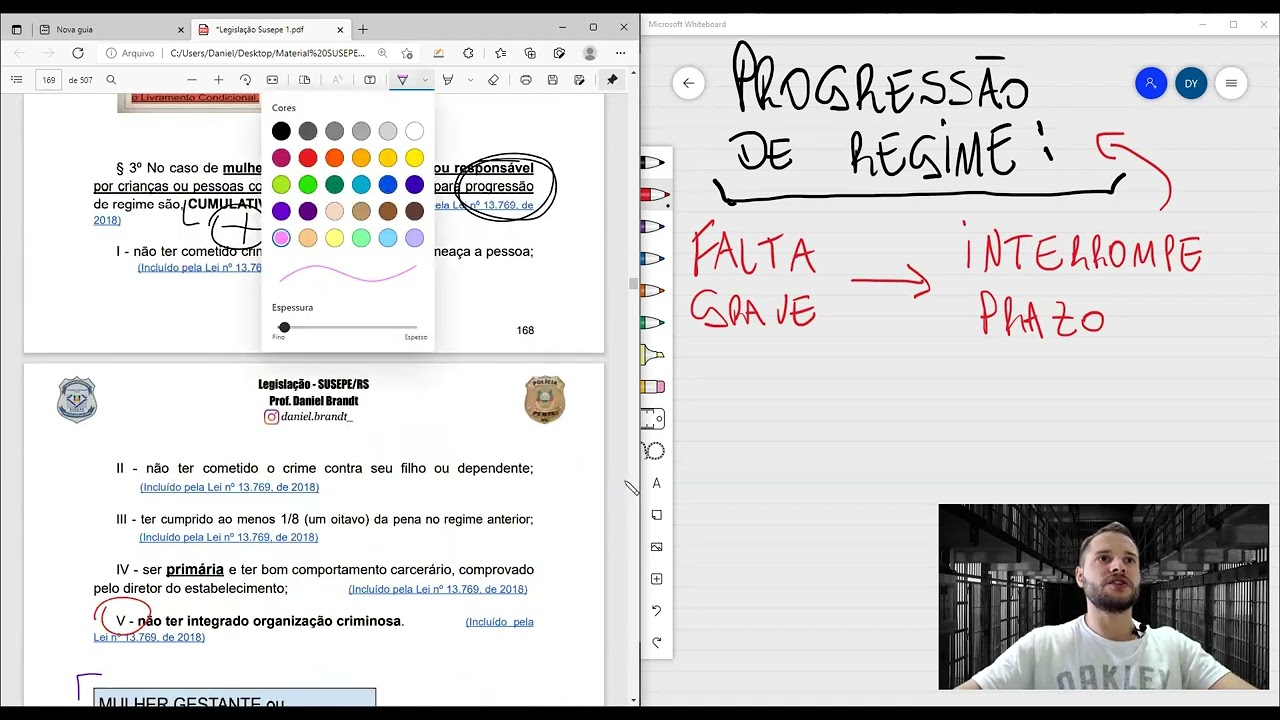Screen dimensions: 1280x720
Task: Toggle the PDF Draw tool
Action: click(402, 80)
